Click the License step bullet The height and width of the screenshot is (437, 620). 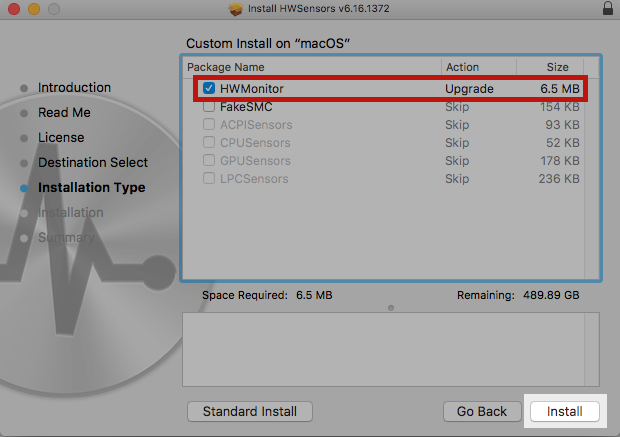coord(24,138)
